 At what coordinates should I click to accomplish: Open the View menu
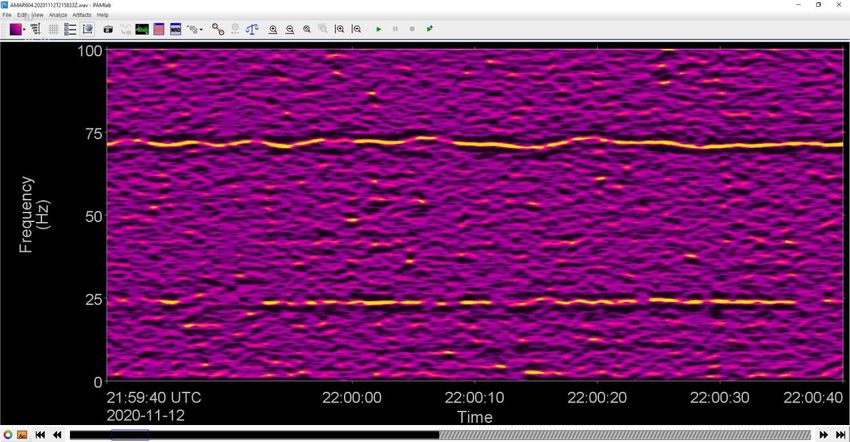tap(37, 15)
